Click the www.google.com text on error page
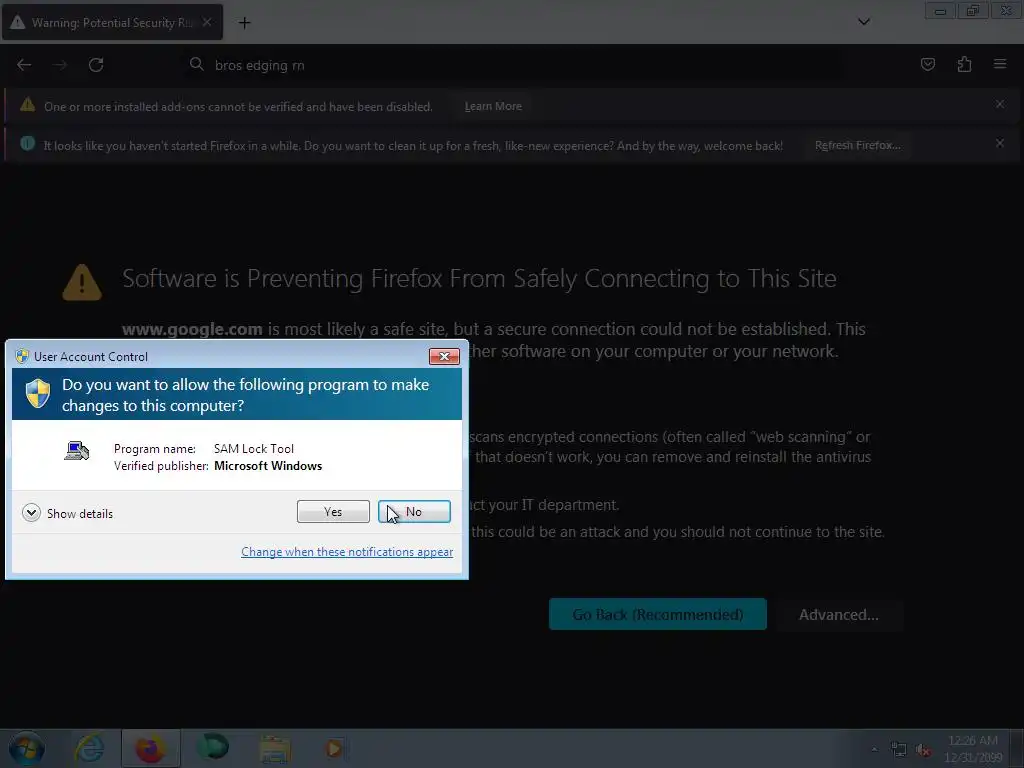The image size is (1024, 768). pyautogui.click(x=192, y=329)
